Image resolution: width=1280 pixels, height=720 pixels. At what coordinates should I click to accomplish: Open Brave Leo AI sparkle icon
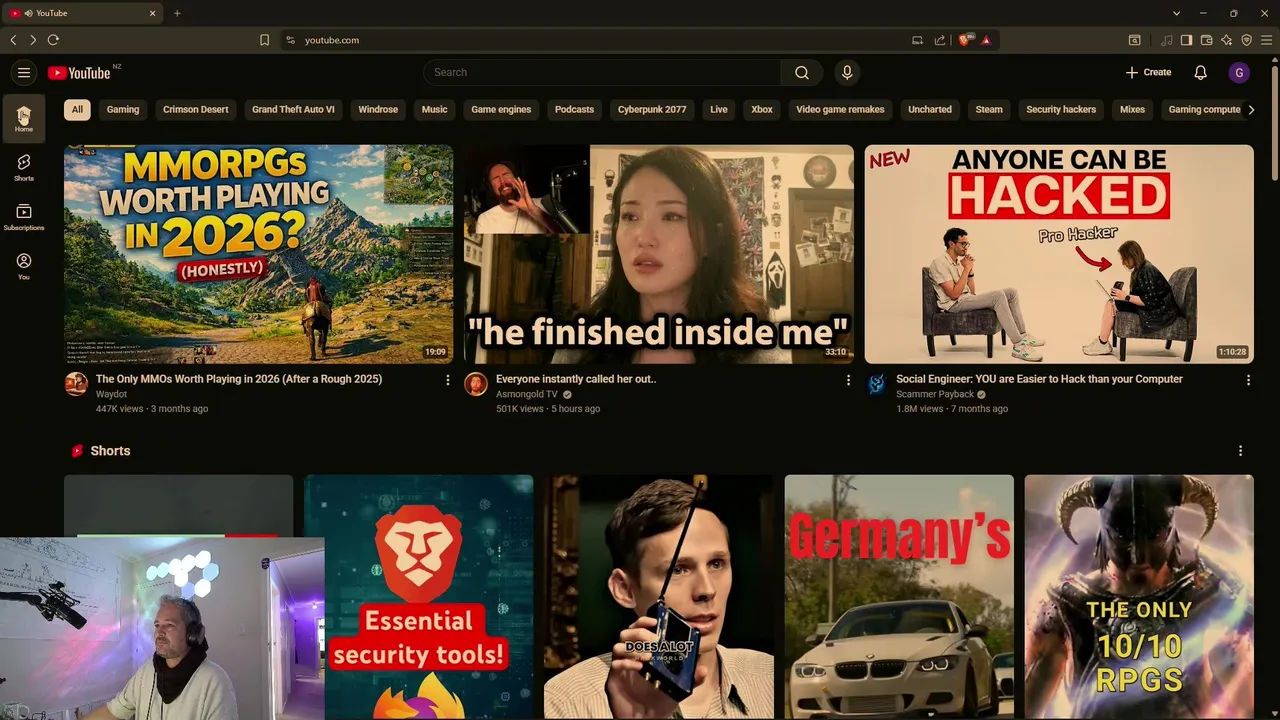(x=1226, y=40)
